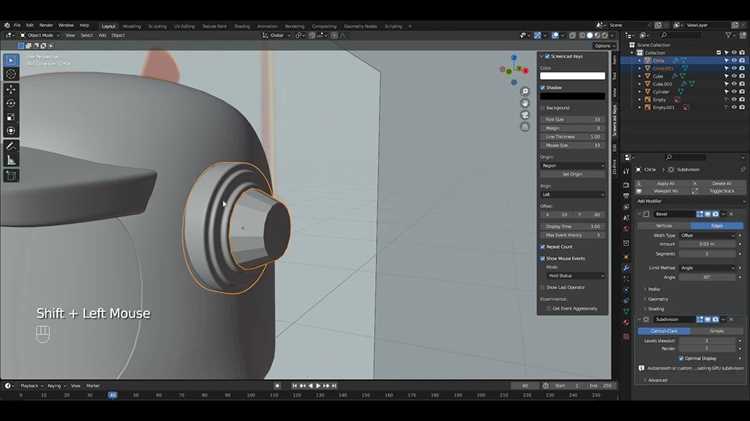The image size is (750, 421).
Task: Select the Select Box tool
Action: pos(11,60)
